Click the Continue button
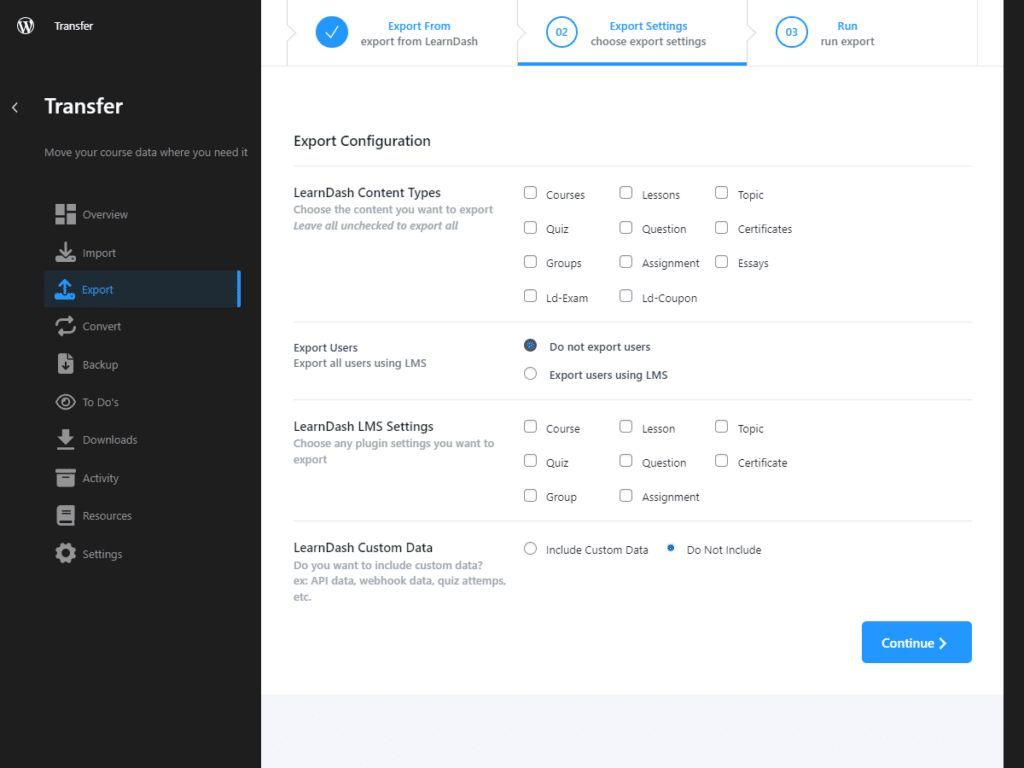1024x768 pixels. [916, 642]
